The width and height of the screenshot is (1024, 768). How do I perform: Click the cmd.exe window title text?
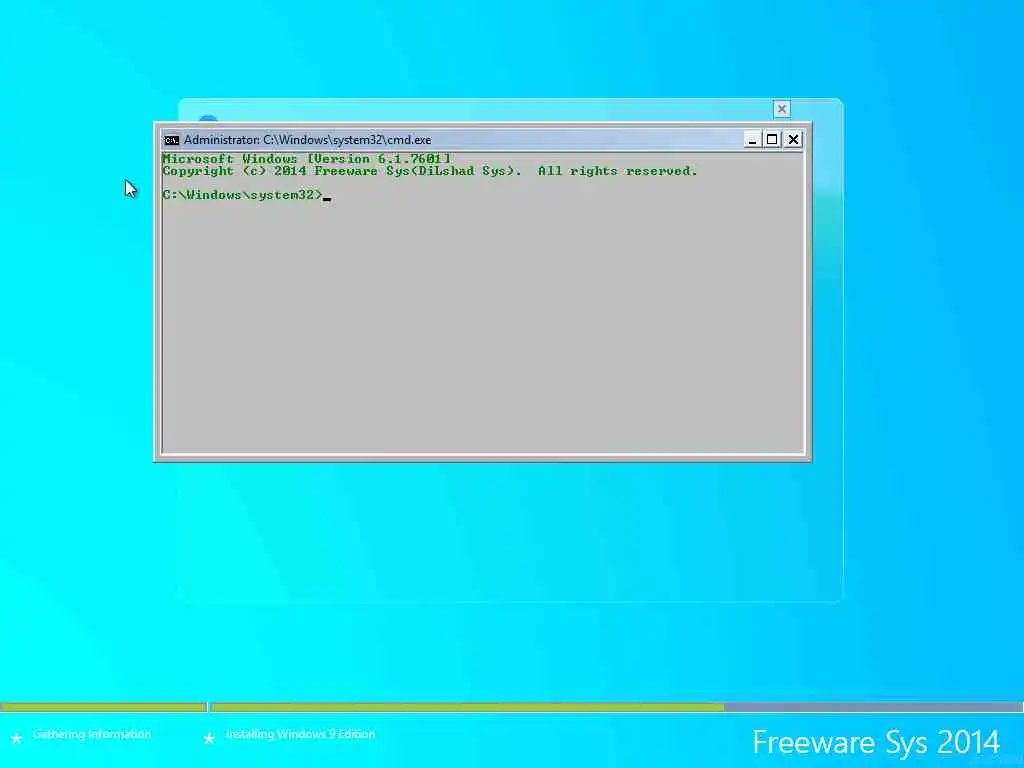308,140
